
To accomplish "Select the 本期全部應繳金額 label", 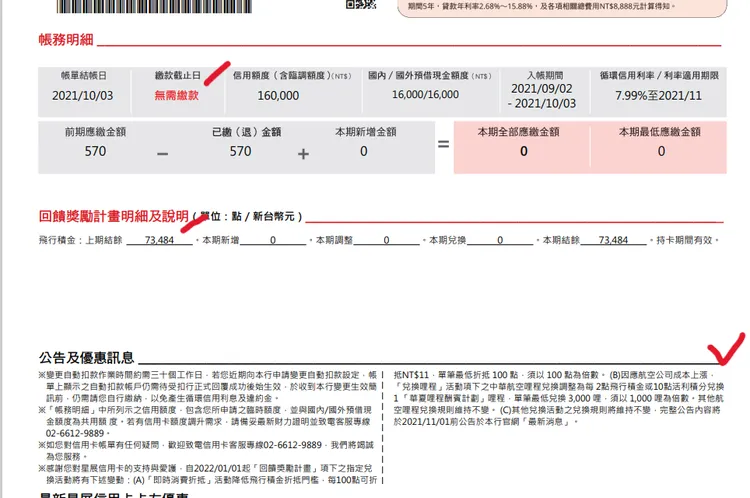I will (518, 132).
